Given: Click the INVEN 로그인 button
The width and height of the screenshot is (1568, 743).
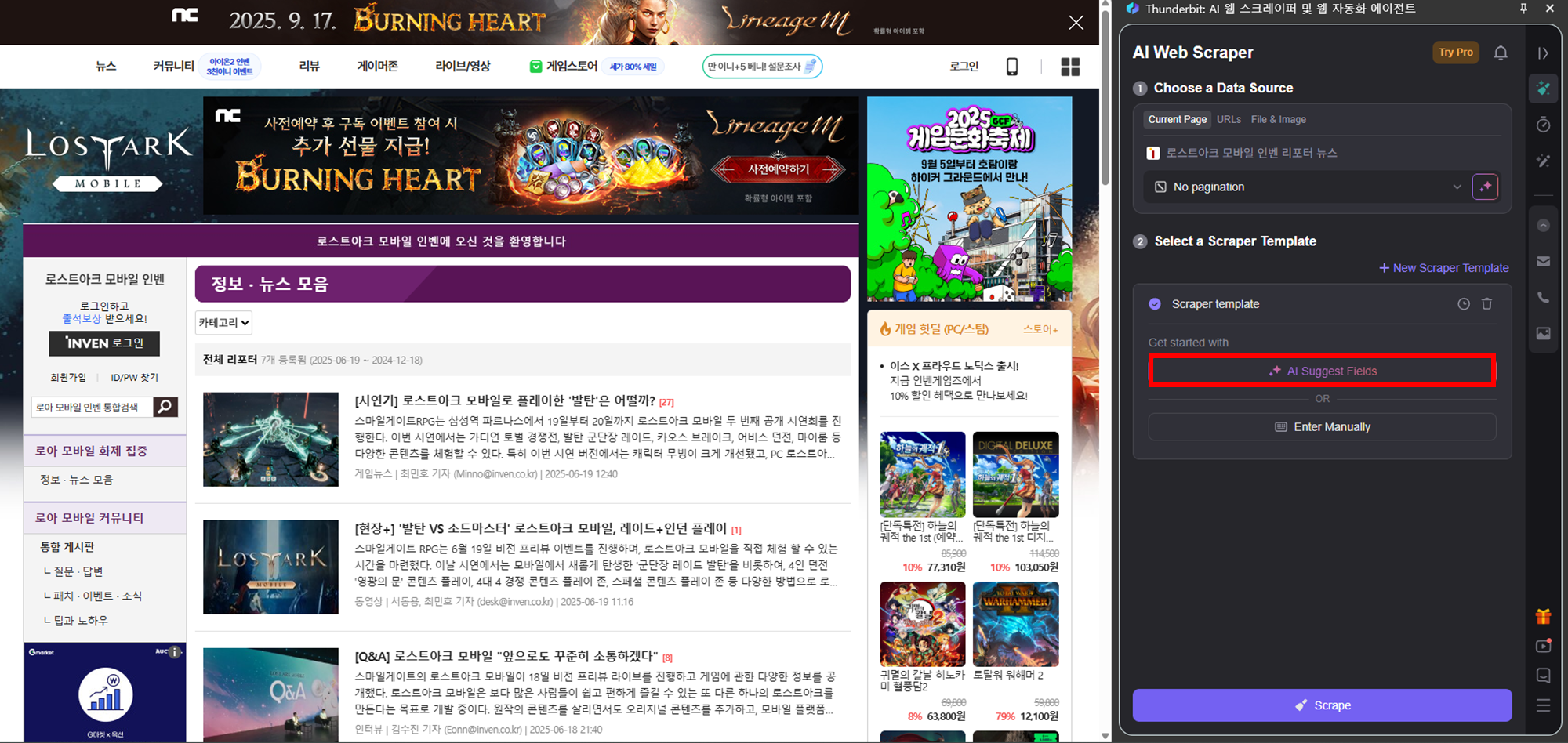Looking at the screenshot, I should 104,343.
